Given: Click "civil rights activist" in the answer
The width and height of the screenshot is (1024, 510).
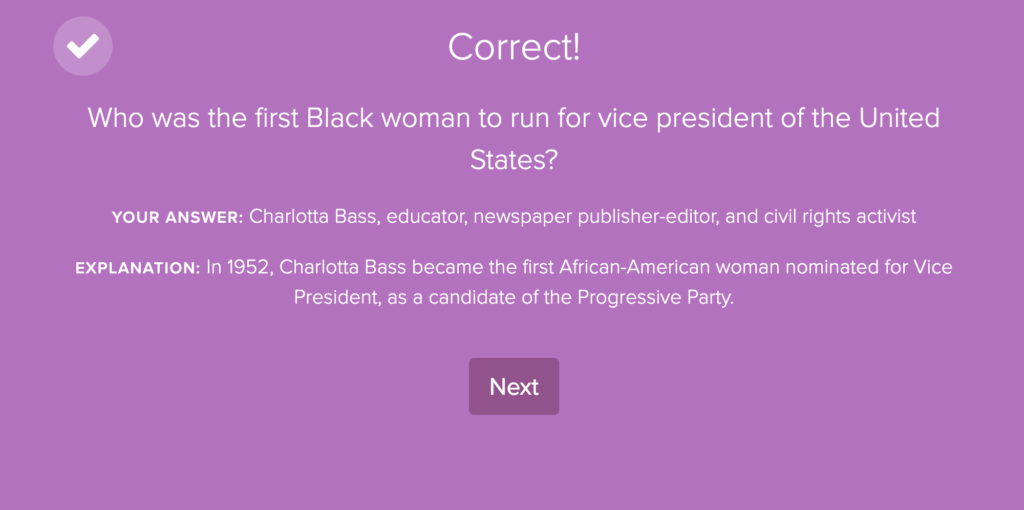Looking at the screenshot, I should click(x=840, y=217).
